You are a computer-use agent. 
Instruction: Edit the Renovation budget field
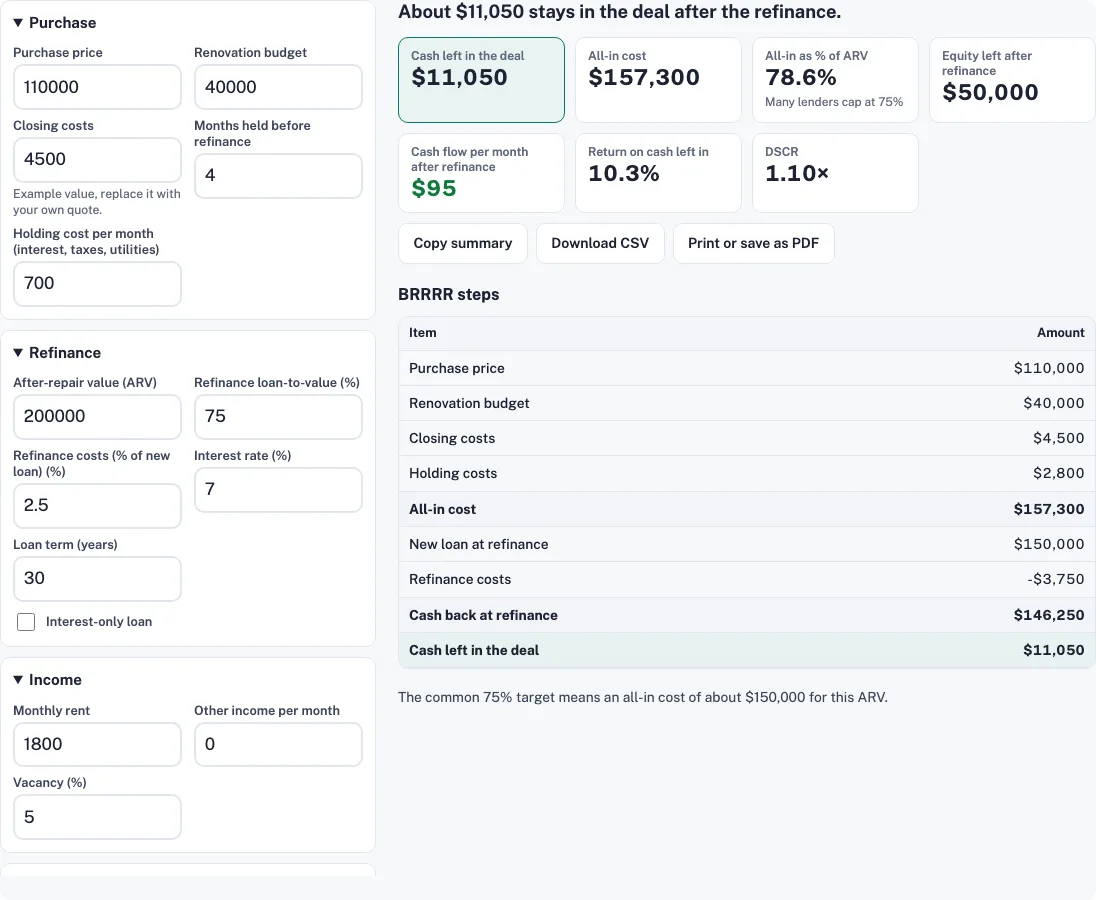tap(278, 87)
